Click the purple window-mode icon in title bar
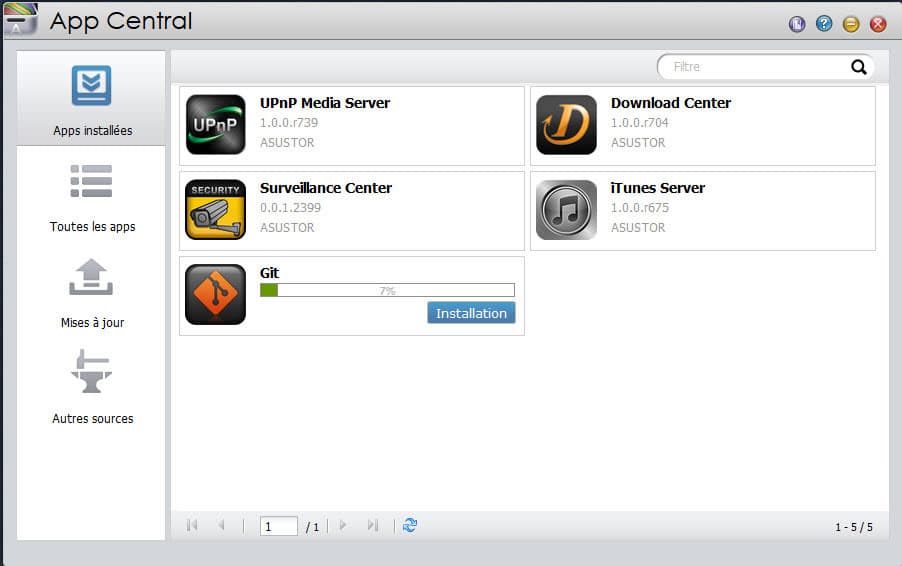 (x=797, y=24)
